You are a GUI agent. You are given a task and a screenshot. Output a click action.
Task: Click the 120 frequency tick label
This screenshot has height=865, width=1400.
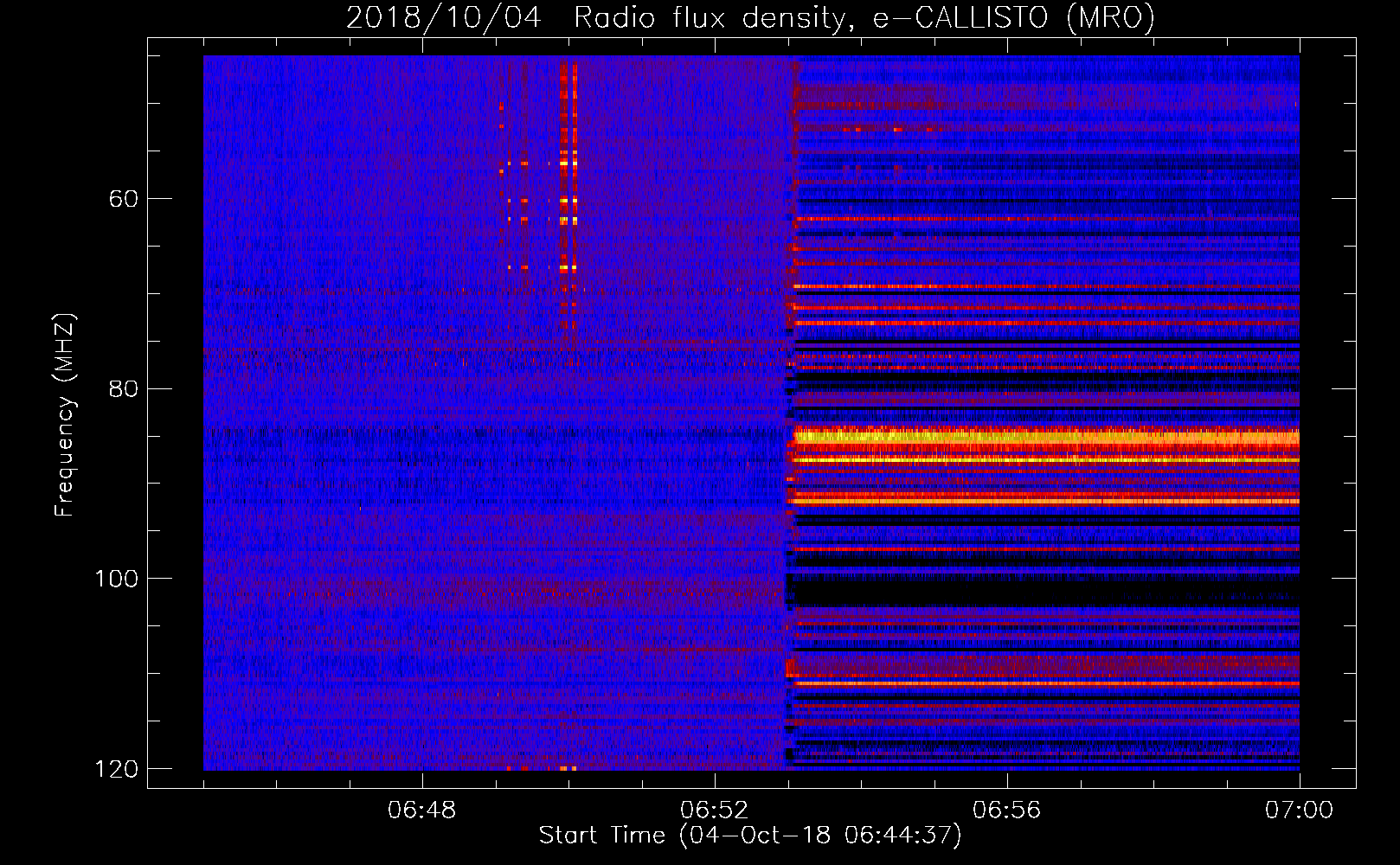pyautogui.click(x=116, y=768)
